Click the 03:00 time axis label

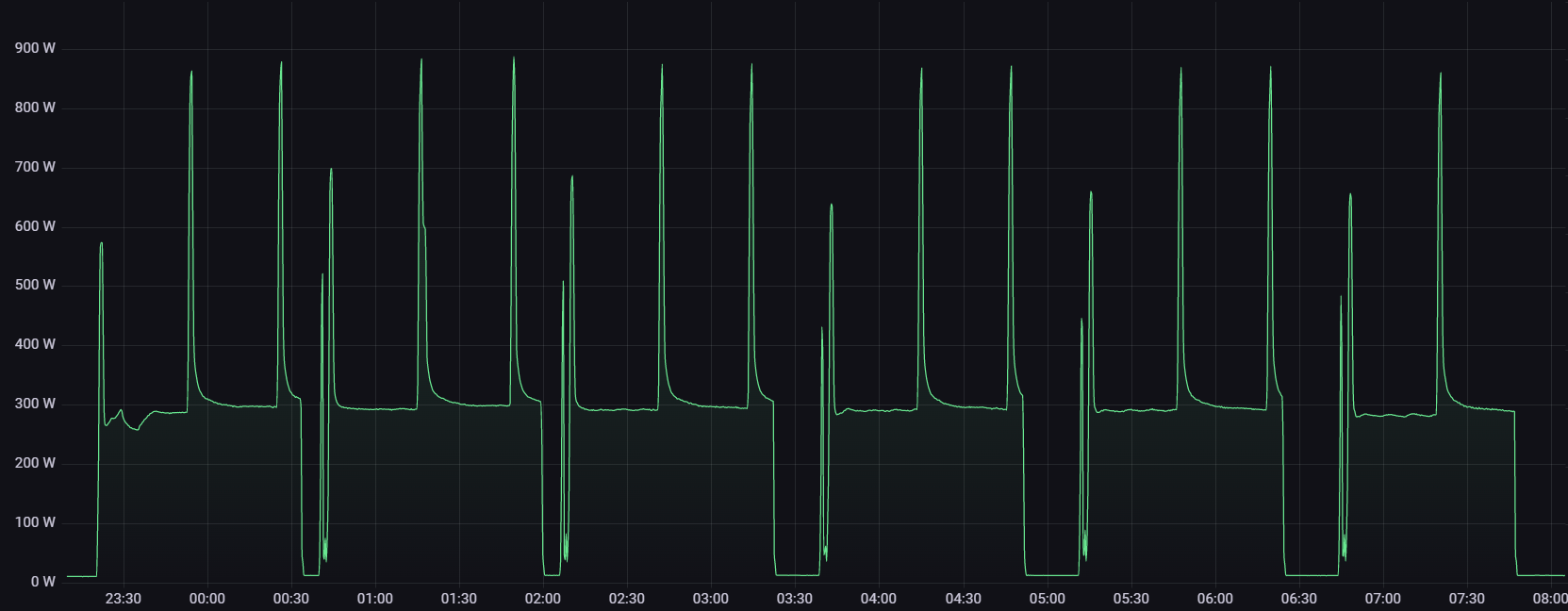(x=710, y=599)
